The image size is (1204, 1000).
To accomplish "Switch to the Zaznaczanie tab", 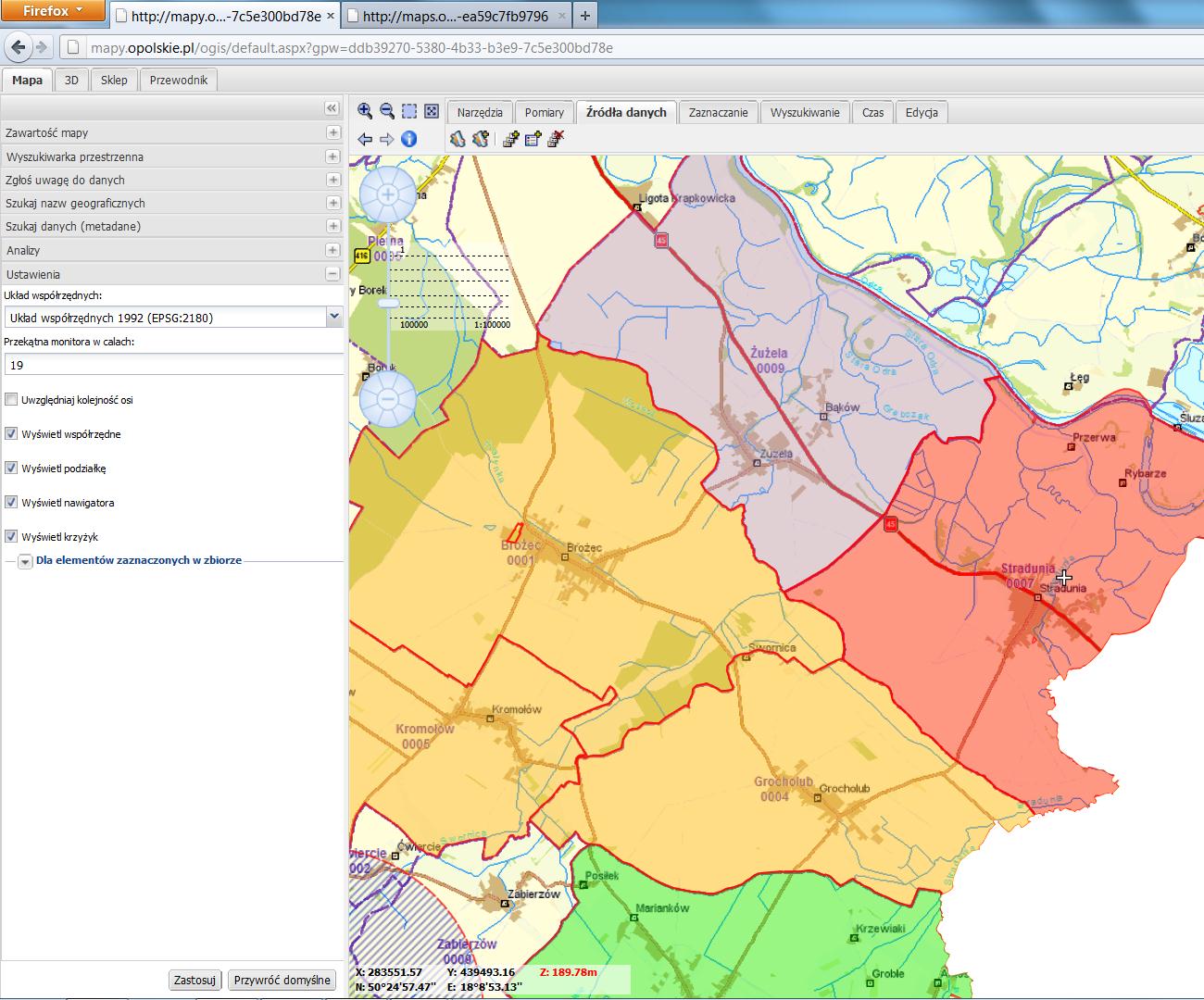I will pyautogui.click(x=718, y=113).
